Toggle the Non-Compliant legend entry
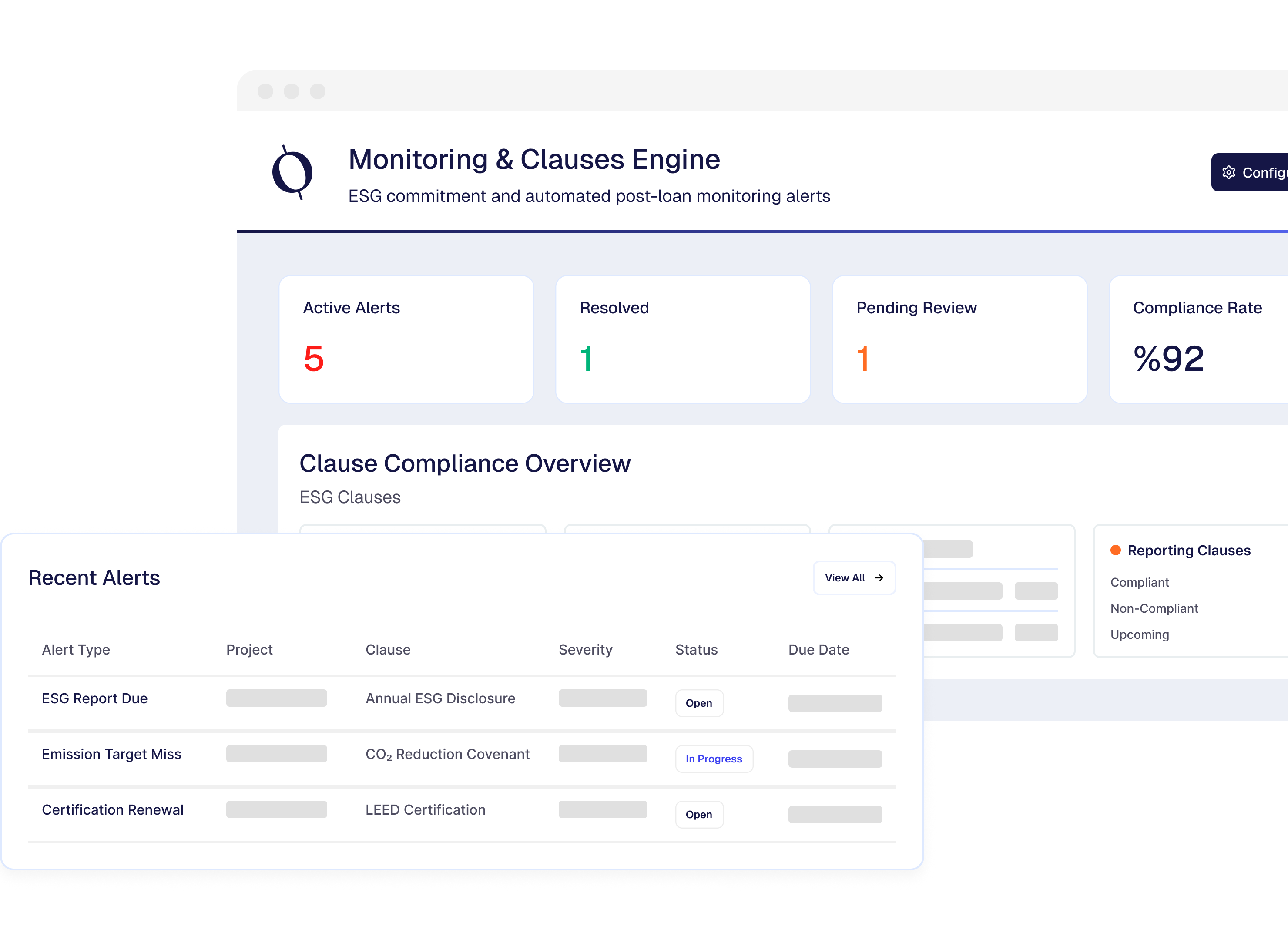The height and width of the screenshot is (940, 1288). [x=1154, y=608]
